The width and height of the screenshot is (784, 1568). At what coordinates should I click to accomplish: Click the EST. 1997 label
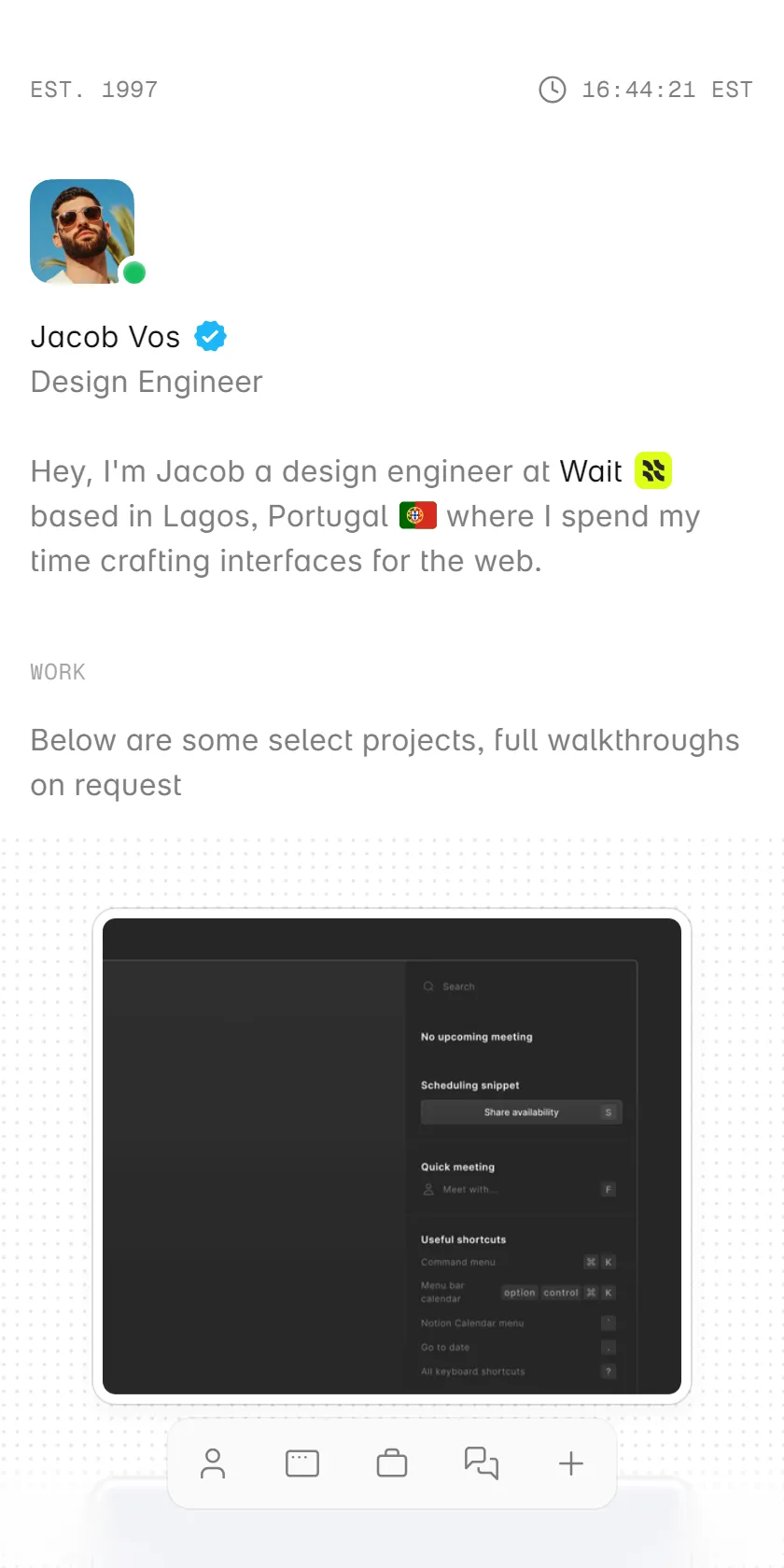(94, 90)
